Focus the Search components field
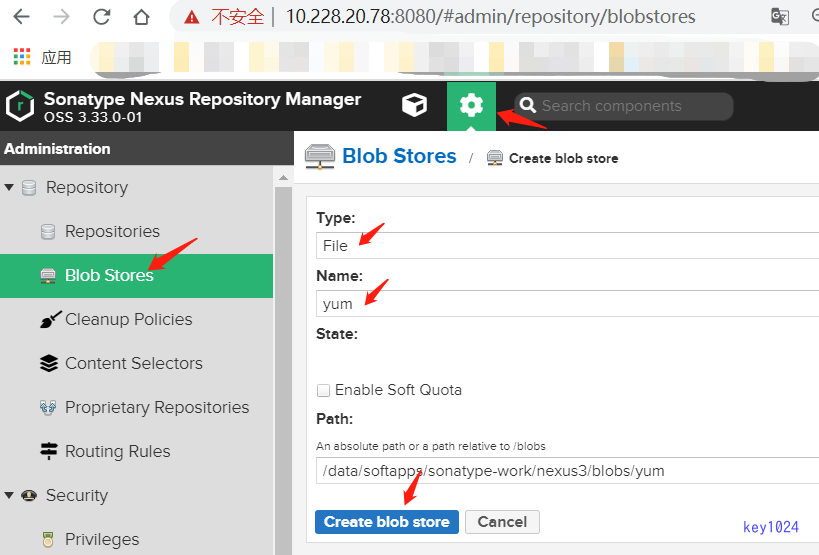The width and height of the screenshot is (819, 555). [624, 106]
